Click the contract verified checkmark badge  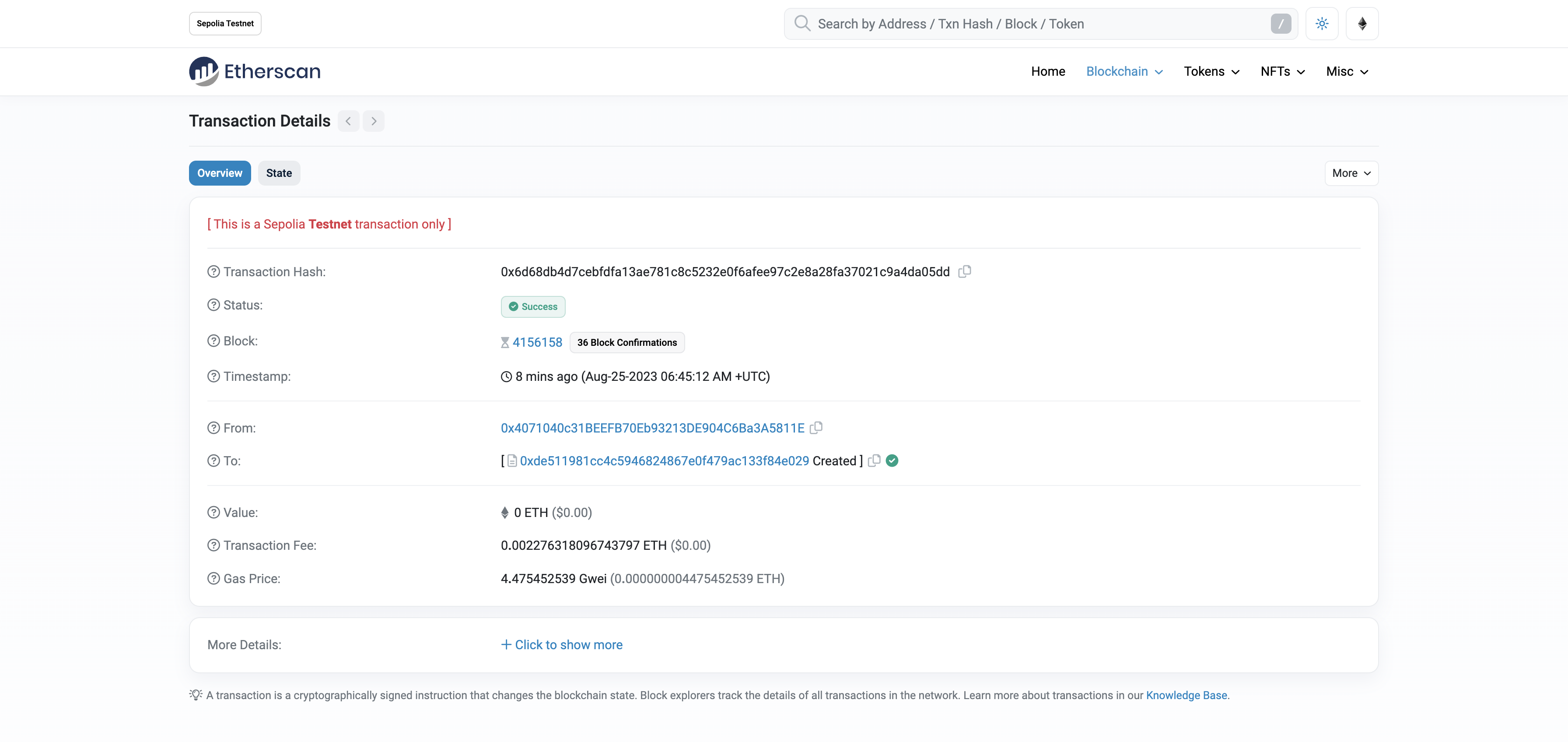tap(892, 461)
